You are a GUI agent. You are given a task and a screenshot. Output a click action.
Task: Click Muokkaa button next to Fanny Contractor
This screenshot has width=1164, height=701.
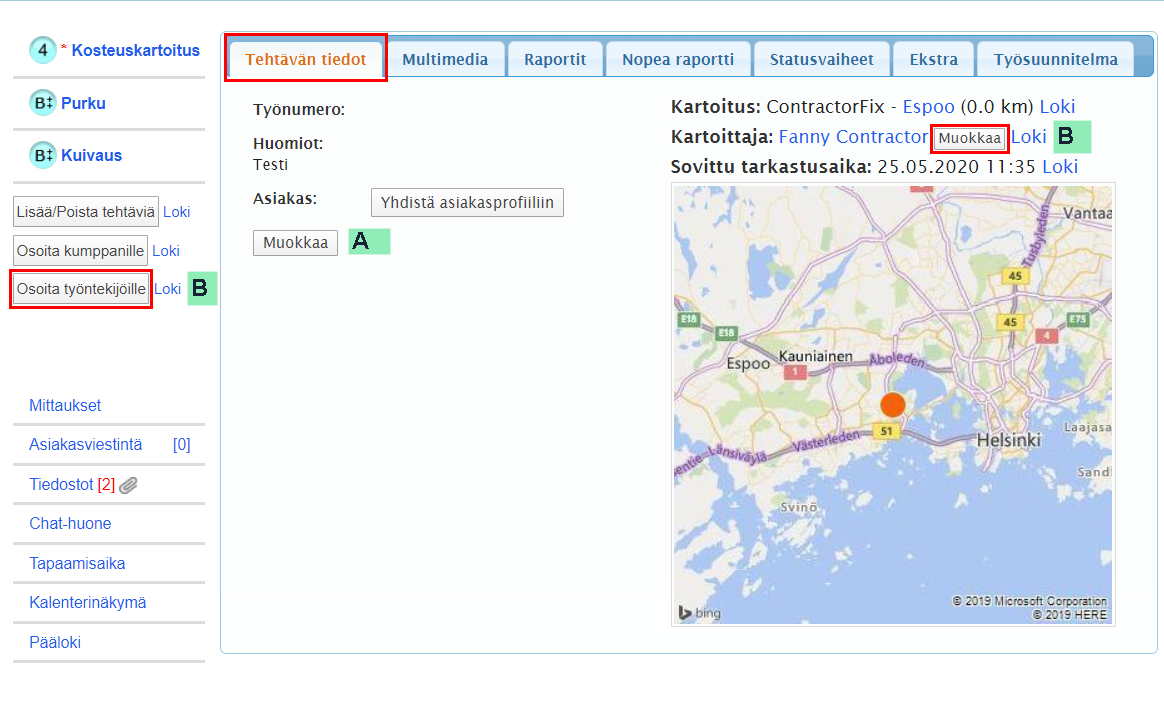pyautogui.click(x=968, y=138)
